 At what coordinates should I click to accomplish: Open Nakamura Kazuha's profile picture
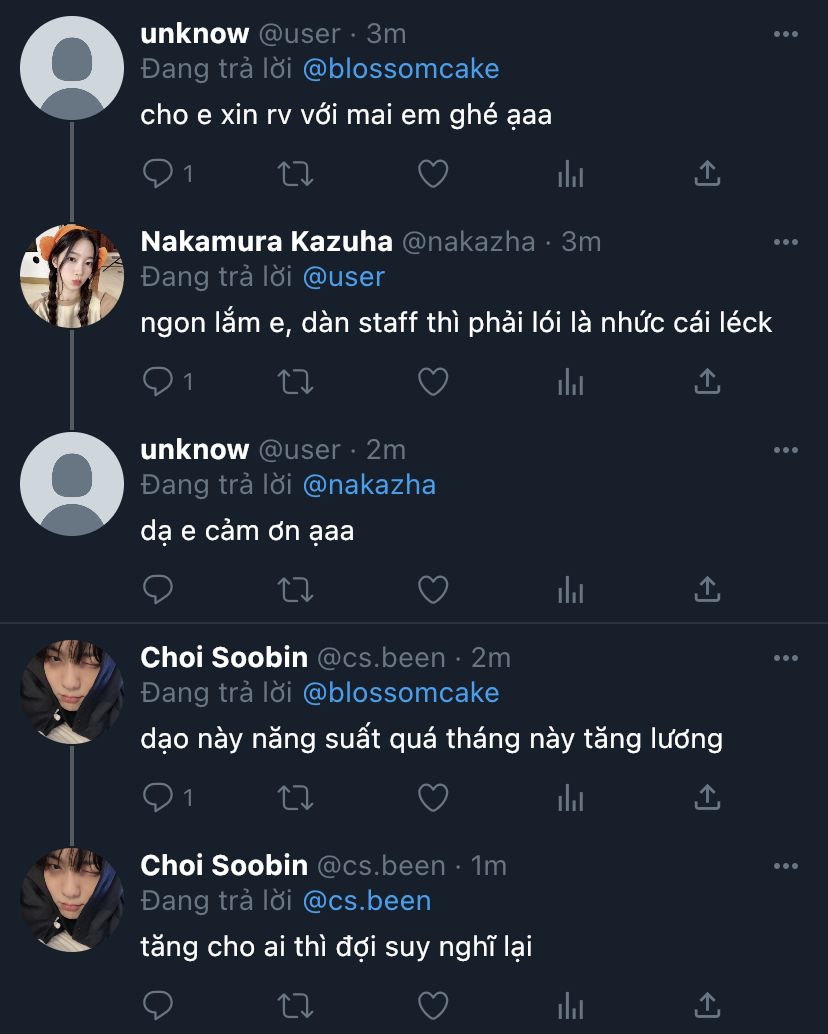71,276
